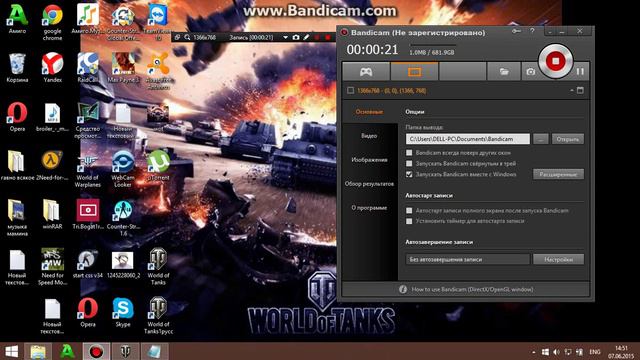Take a screenshot with the camera icon
This screenshot has height=360, width=640.
coord(530,72)
